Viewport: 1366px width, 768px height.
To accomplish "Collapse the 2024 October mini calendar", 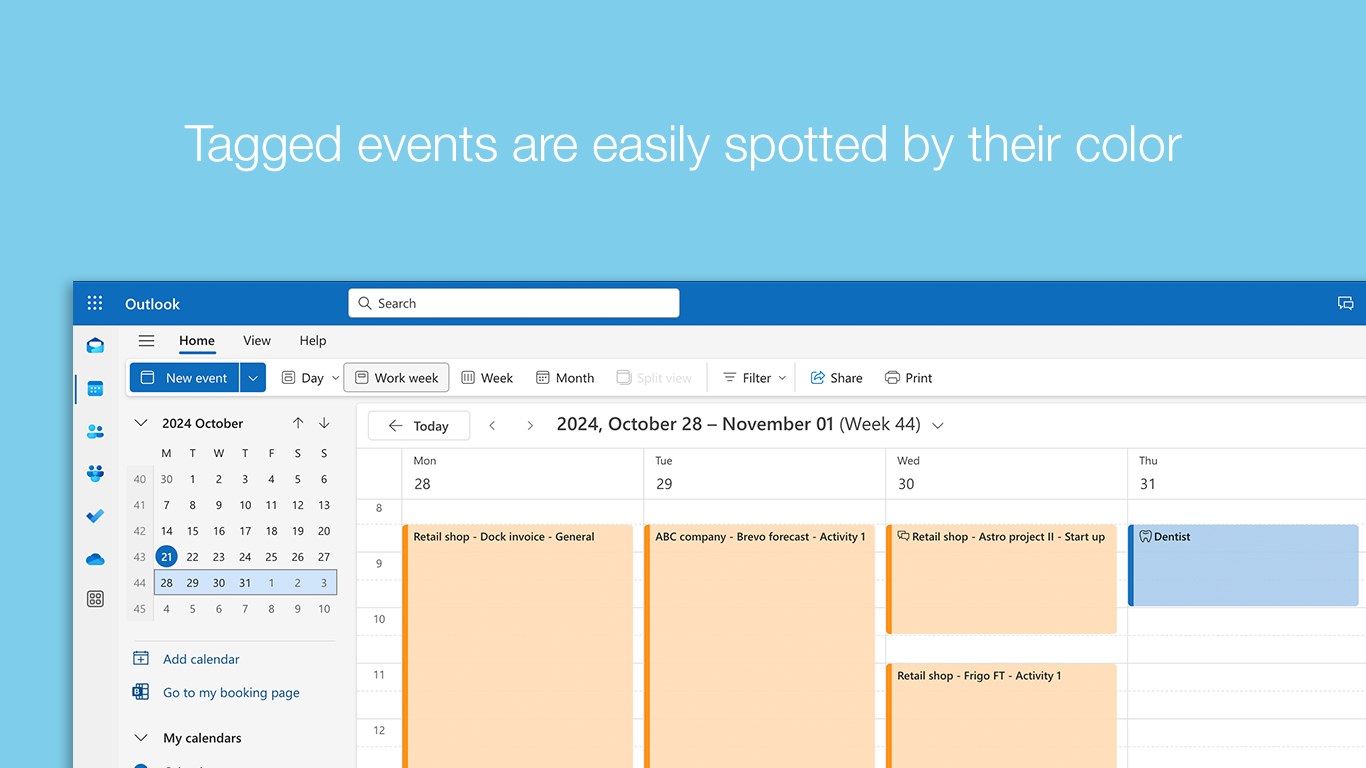I will point(141,423).
